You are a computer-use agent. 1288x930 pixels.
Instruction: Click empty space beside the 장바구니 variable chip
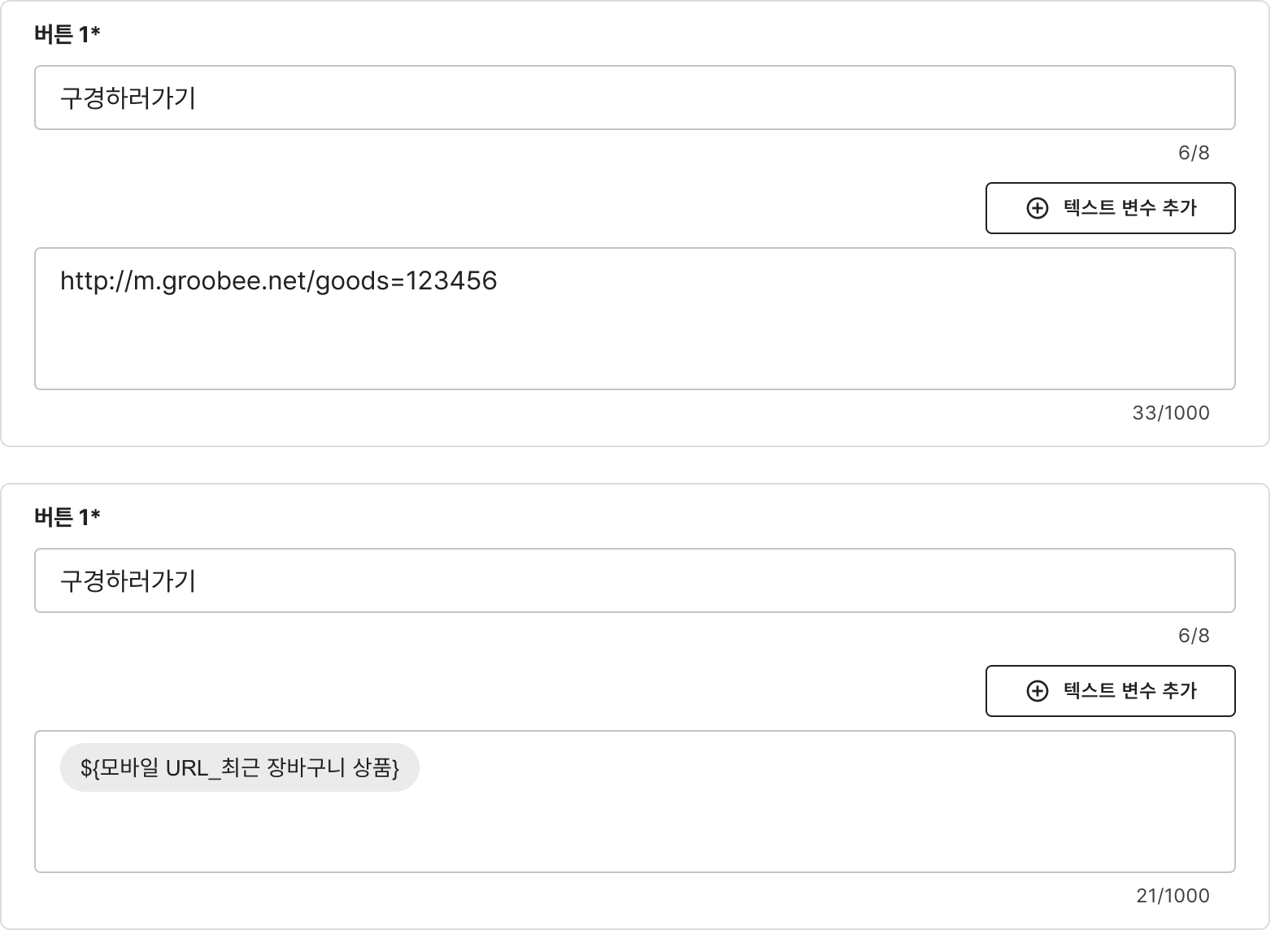[813, 767]
